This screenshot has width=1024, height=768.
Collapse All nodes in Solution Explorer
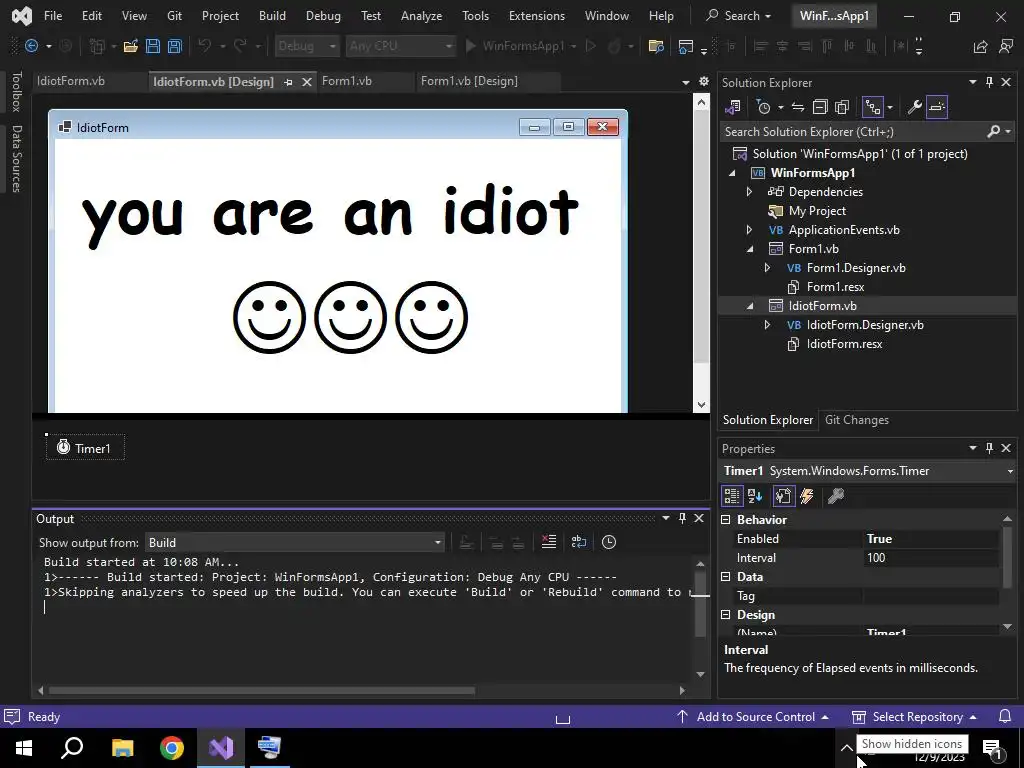pos(820,107)
